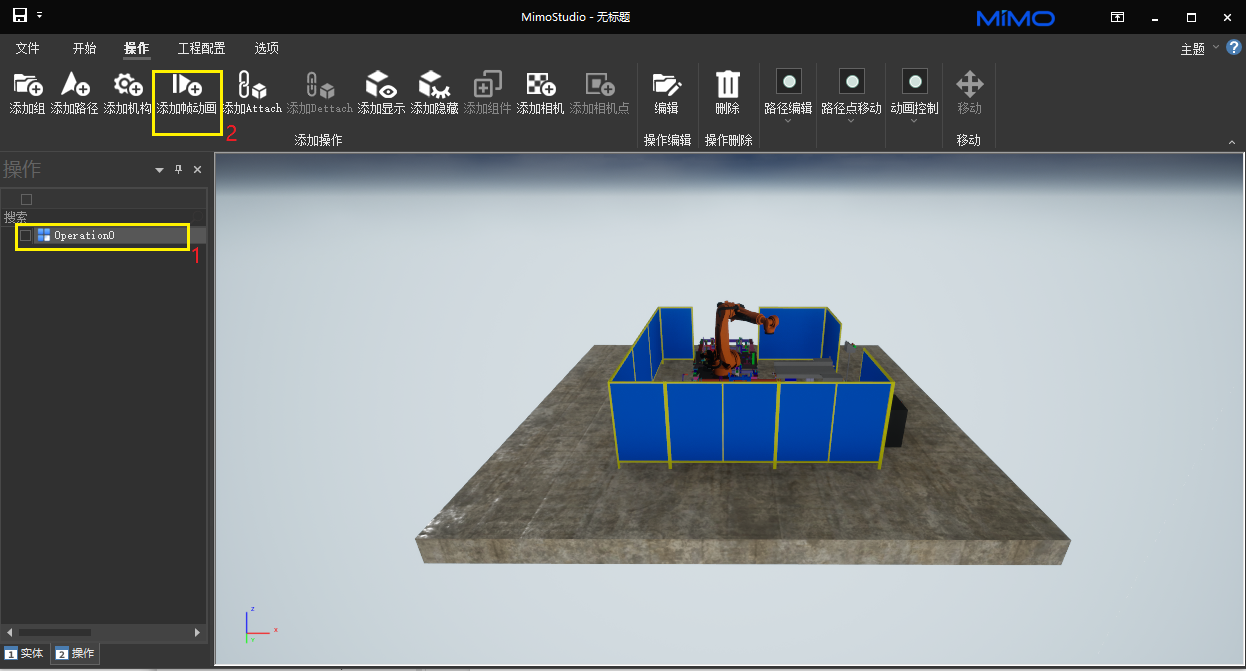The image size is (1246, 671).
Task: Open the 工程配置 ribbon tab
Action: (x=201, y=48)
